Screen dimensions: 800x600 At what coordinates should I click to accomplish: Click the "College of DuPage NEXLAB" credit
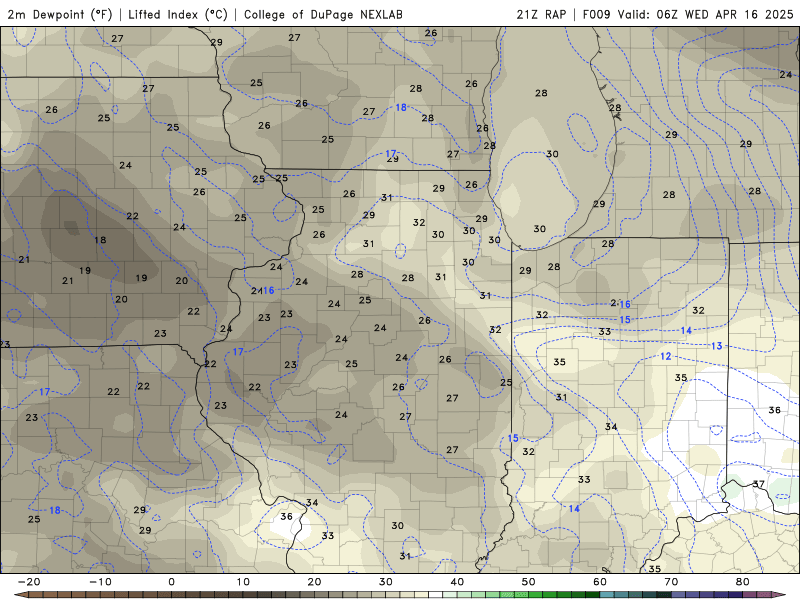click(323, 14)
